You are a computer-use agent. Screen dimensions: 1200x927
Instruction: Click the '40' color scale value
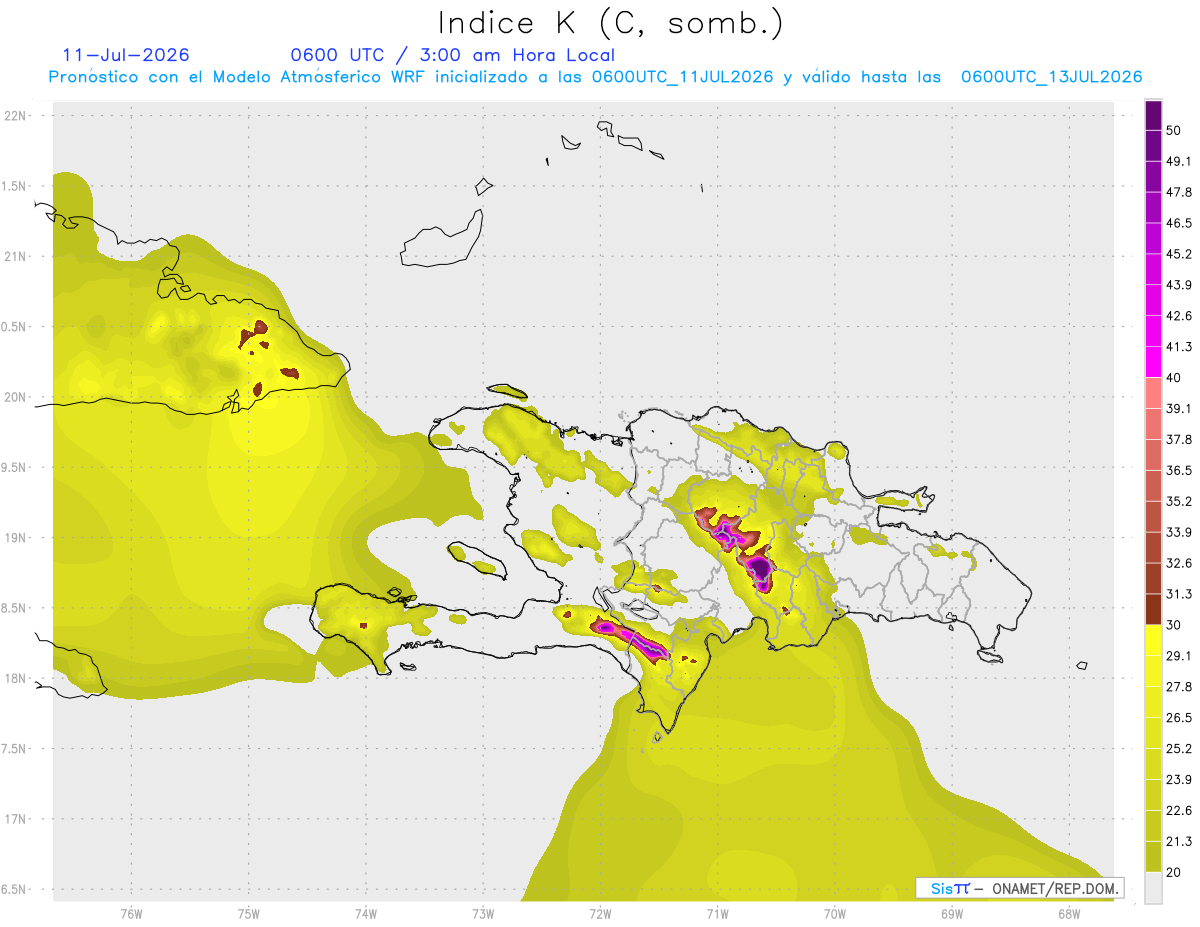(x=1175, y=378)
